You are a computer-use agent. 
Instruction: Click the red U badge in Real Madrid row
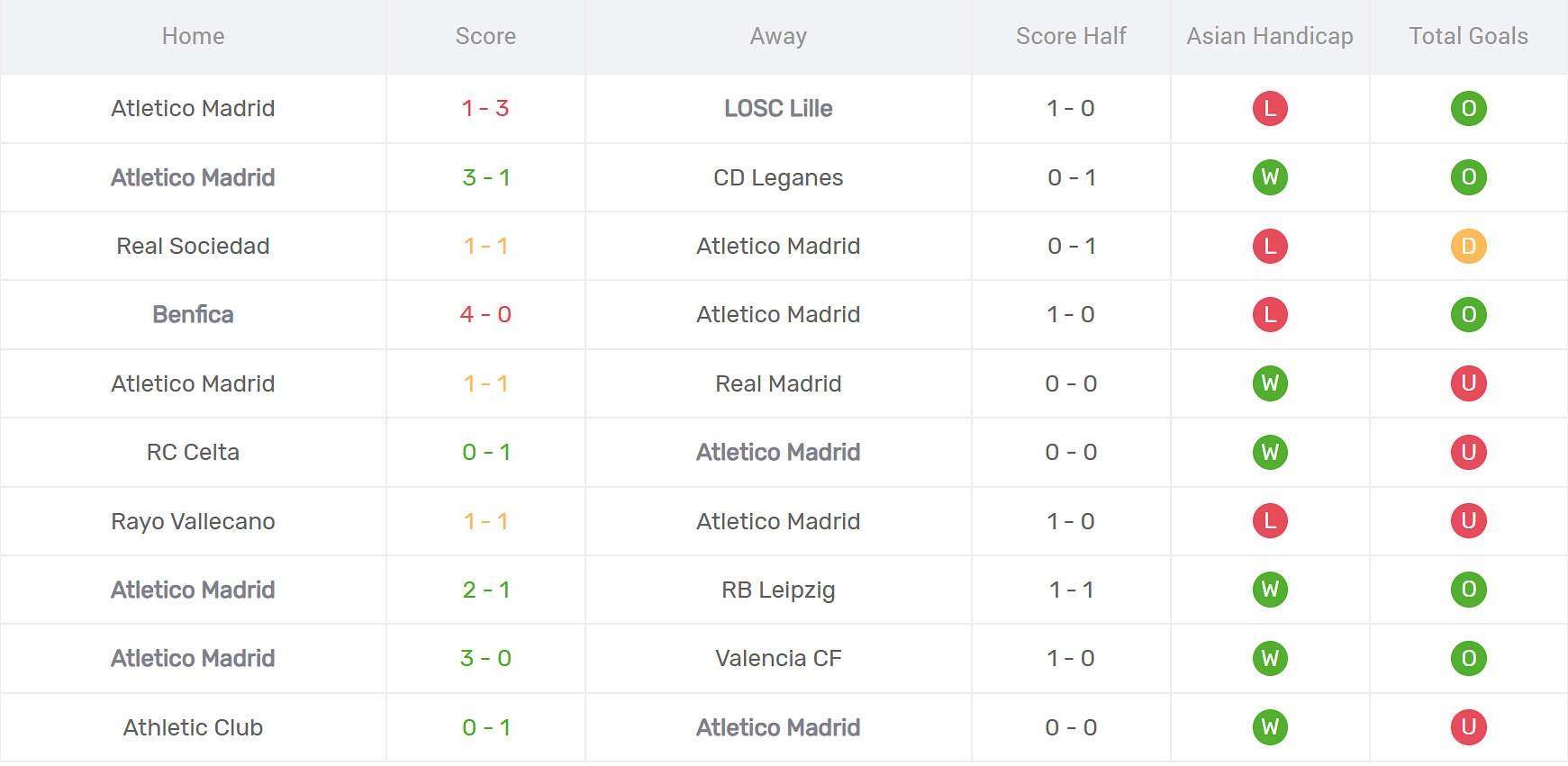click(1468, 383)
